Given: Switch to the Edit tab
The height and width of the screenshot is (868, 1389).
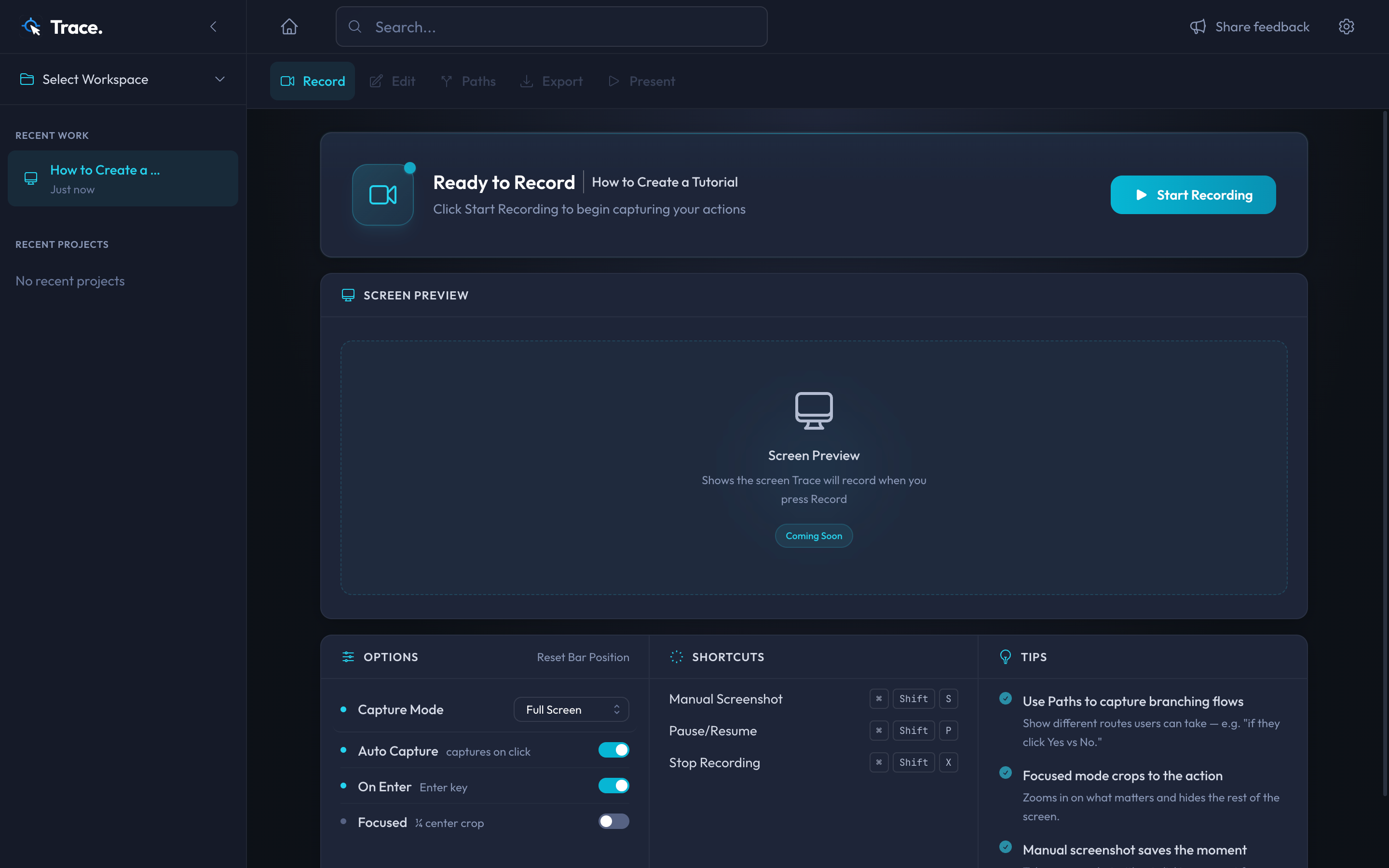Looking at the screenshot, I should tap(393, 81).
